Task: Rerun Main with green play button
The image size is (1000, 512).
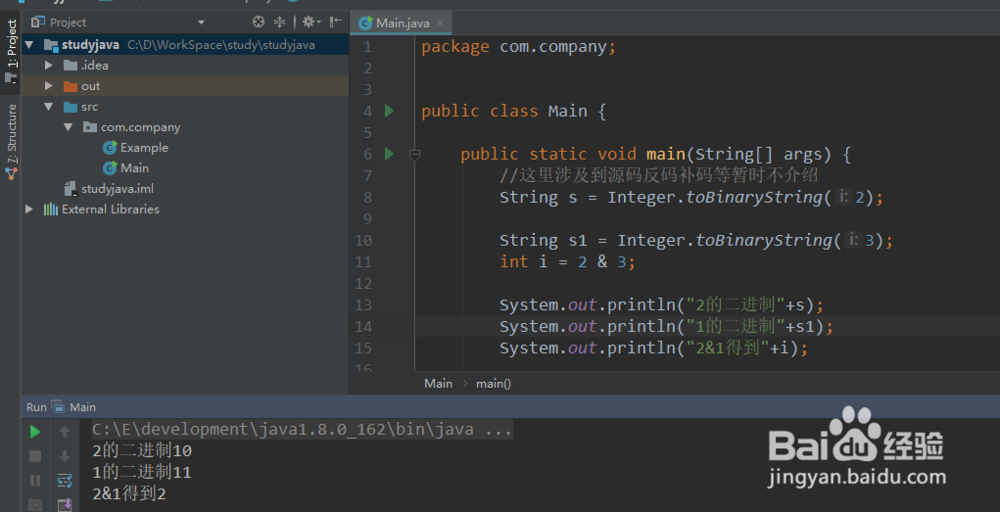Action: [x=35, y=432]
